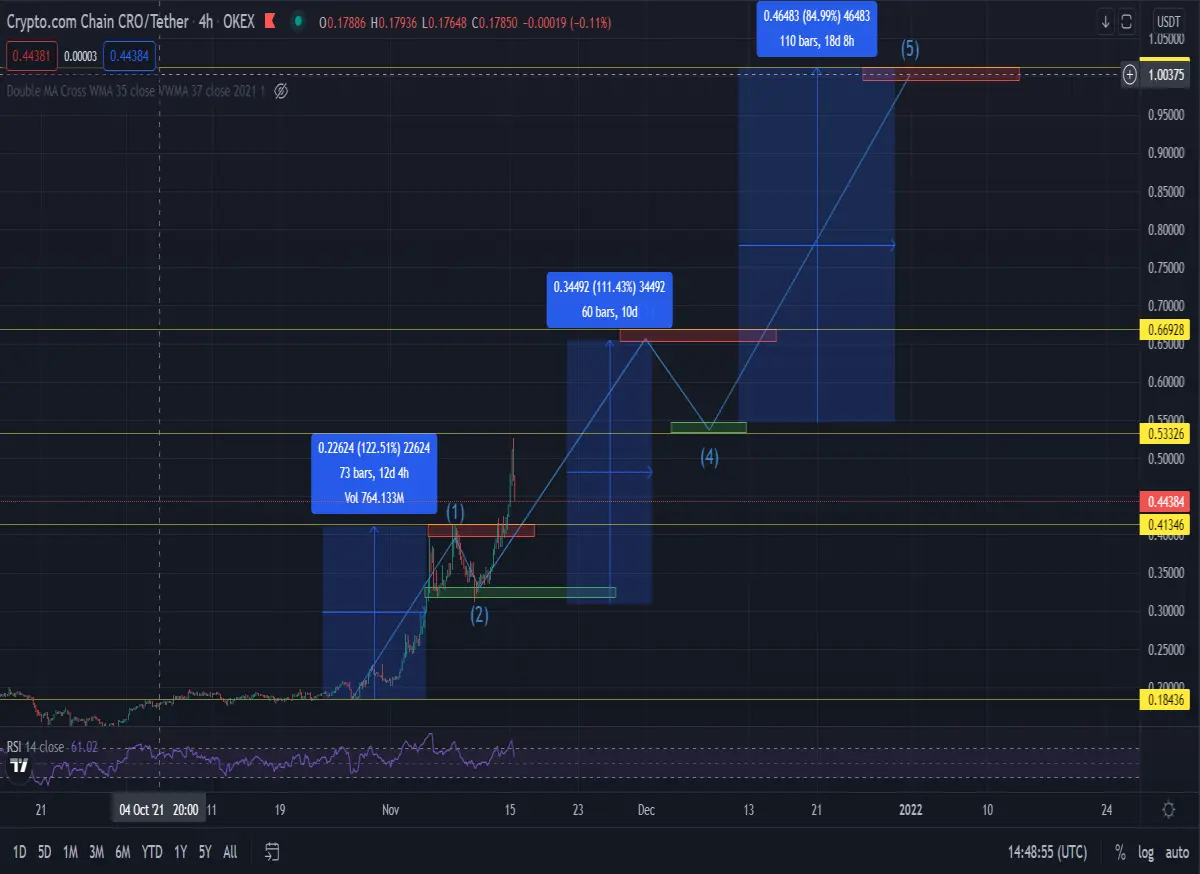
Task: Click the plus icon beside 1.00375
Action: [x=1130, y=74]
